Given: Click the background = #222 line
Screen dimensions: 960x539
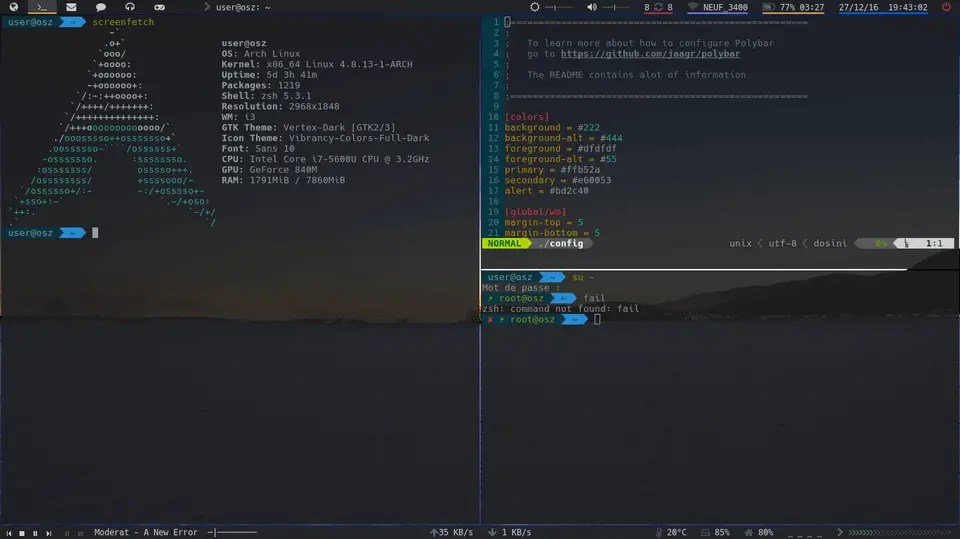Looking at the screenshot, I should tap(552, 127).
